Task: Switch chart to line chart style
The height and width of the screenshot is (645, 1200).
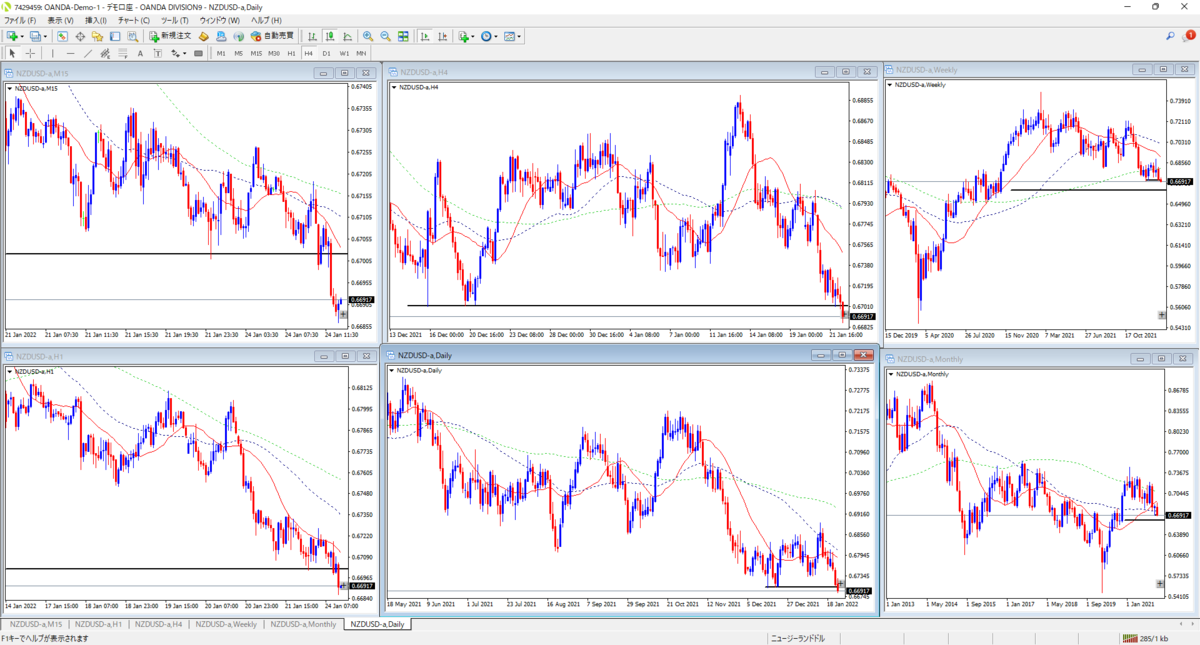Action: coord(347,36)
